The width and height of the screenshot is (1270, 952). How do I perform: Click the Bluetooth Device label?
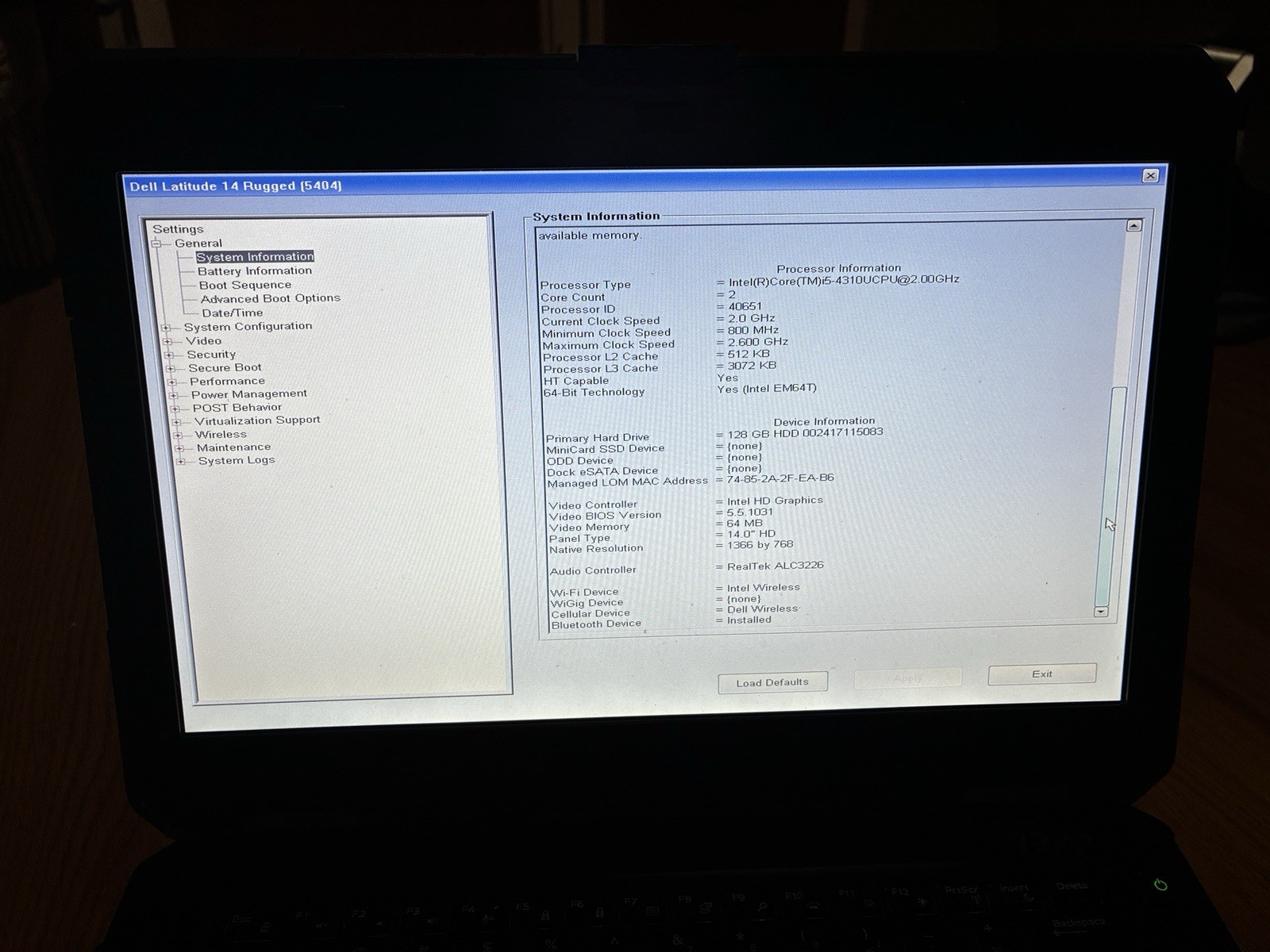[x=596, y=624]
